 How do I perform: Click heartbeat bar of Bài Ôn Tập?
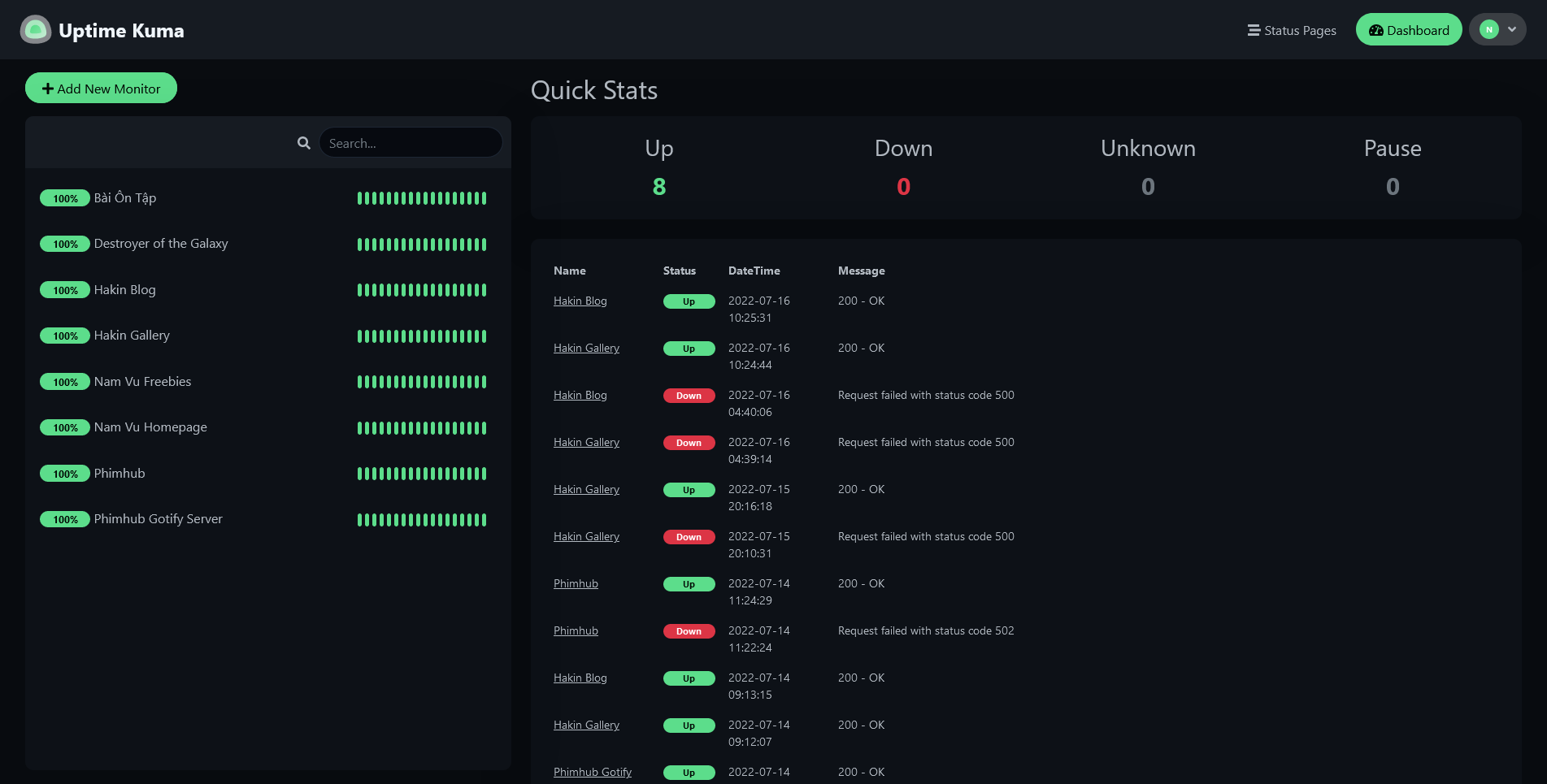(422, 198)
